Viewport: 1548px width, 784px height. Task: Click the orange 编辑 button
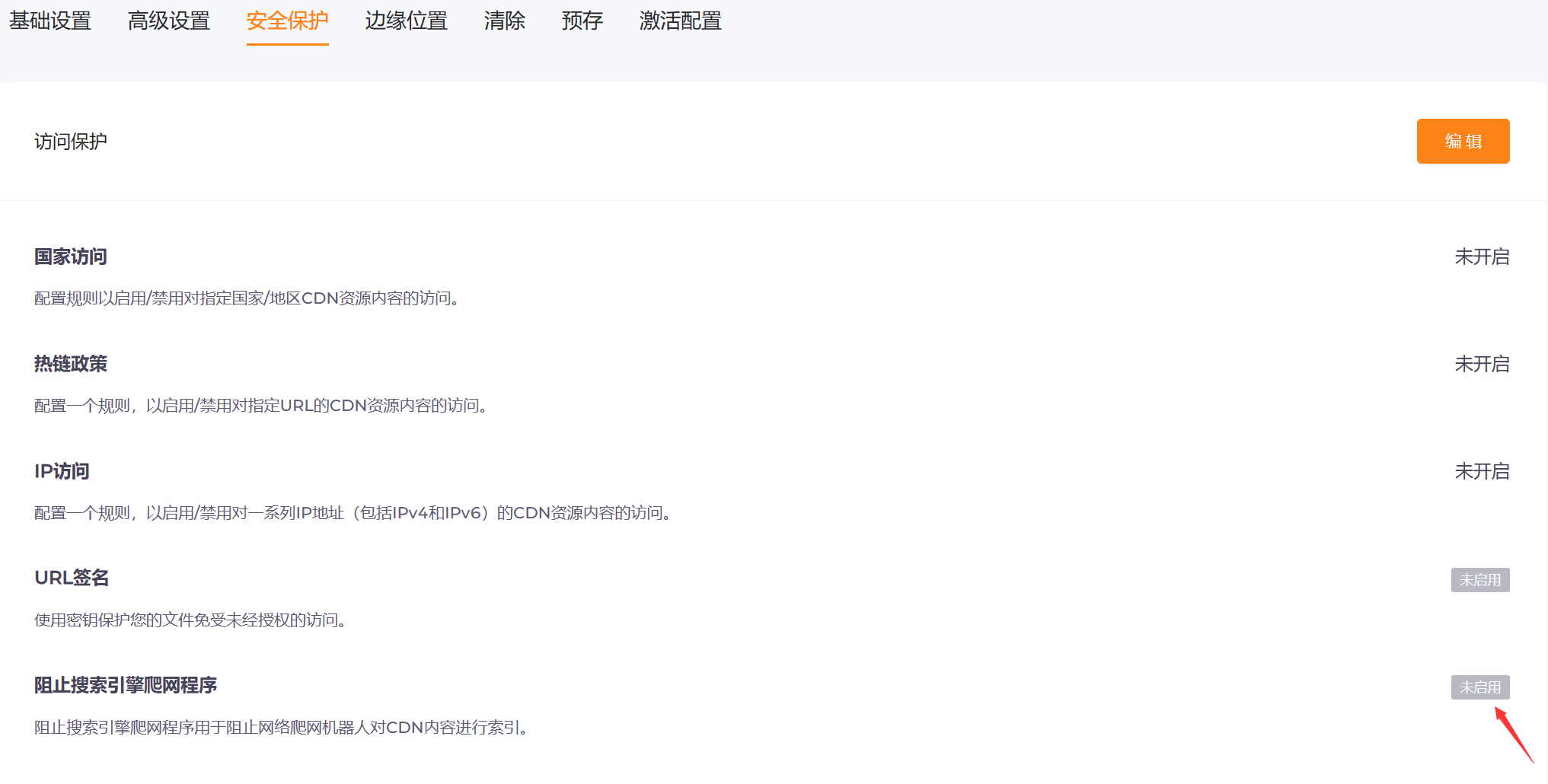1463,141
